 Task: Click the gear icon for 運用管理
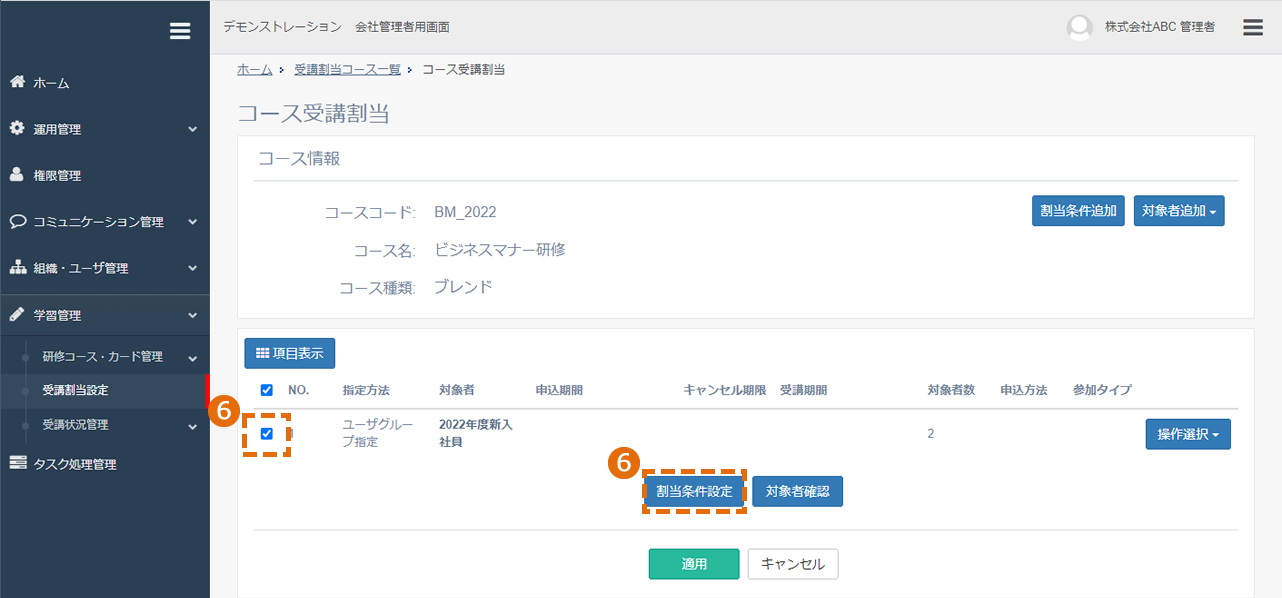tap(17, 129)
